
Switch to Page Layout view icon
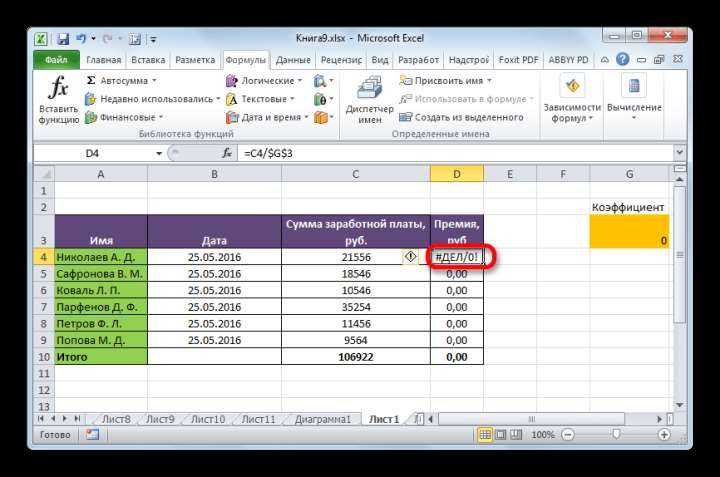tap(501, 434)
